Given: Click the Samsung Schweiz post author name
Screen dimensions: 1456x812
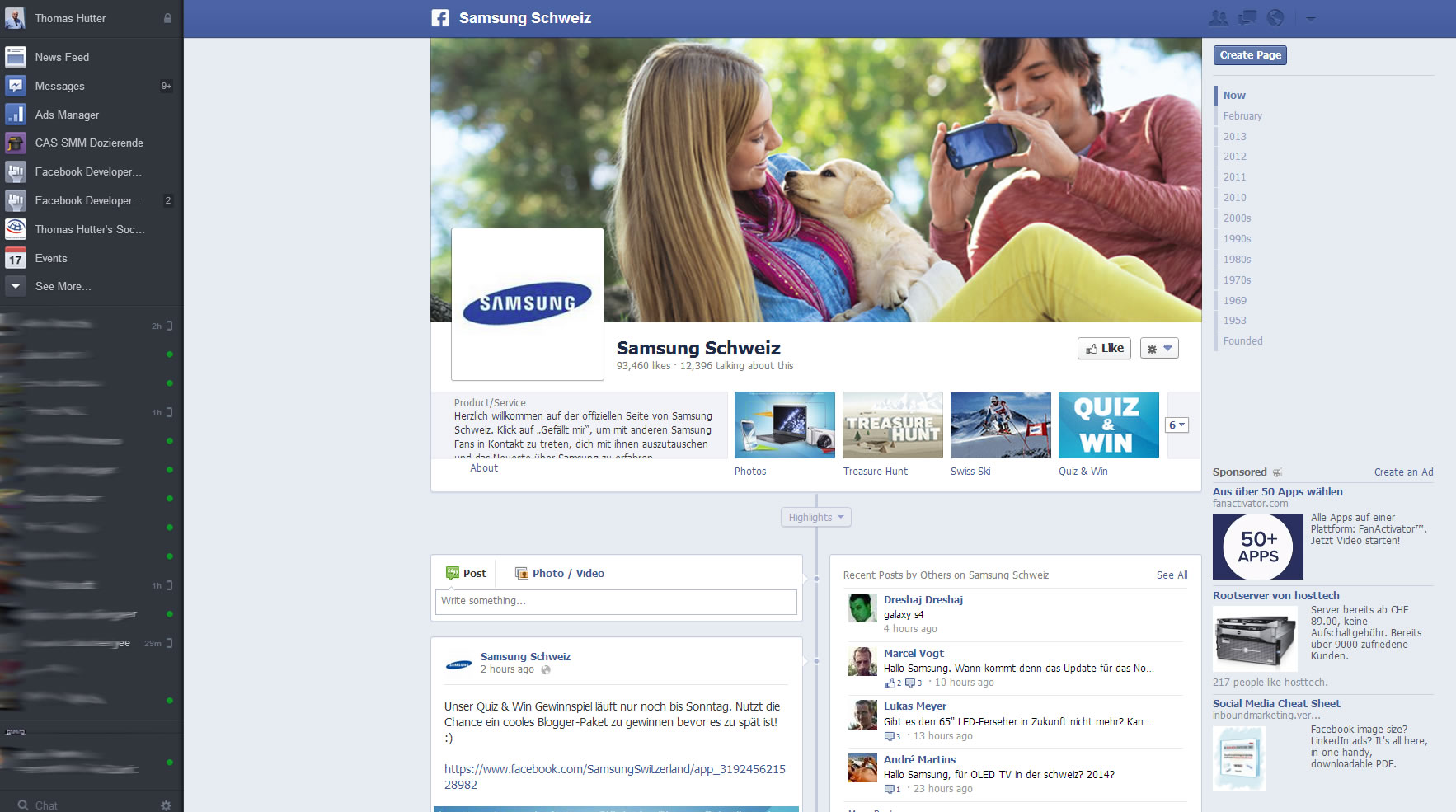Looking at the screenshot, I should (525, 657).
